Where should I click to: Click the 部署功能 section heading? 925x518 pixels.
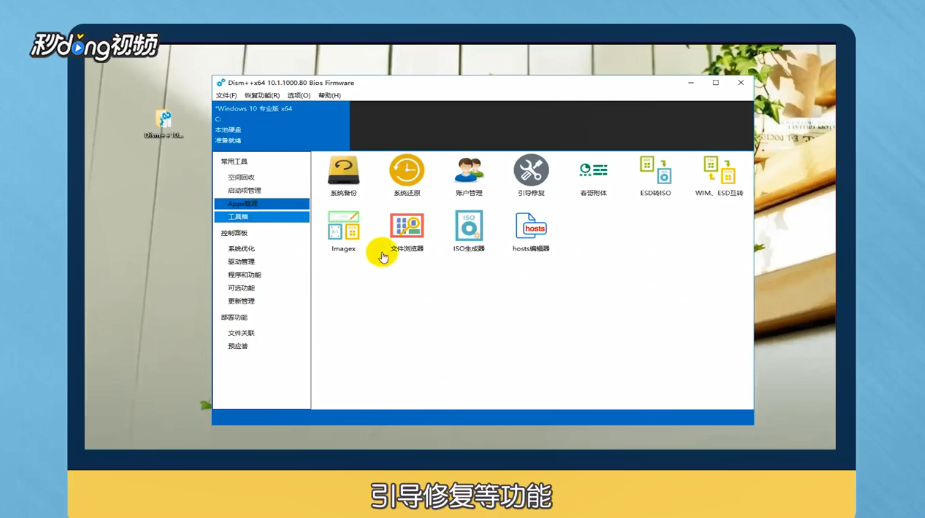point(234,317)
